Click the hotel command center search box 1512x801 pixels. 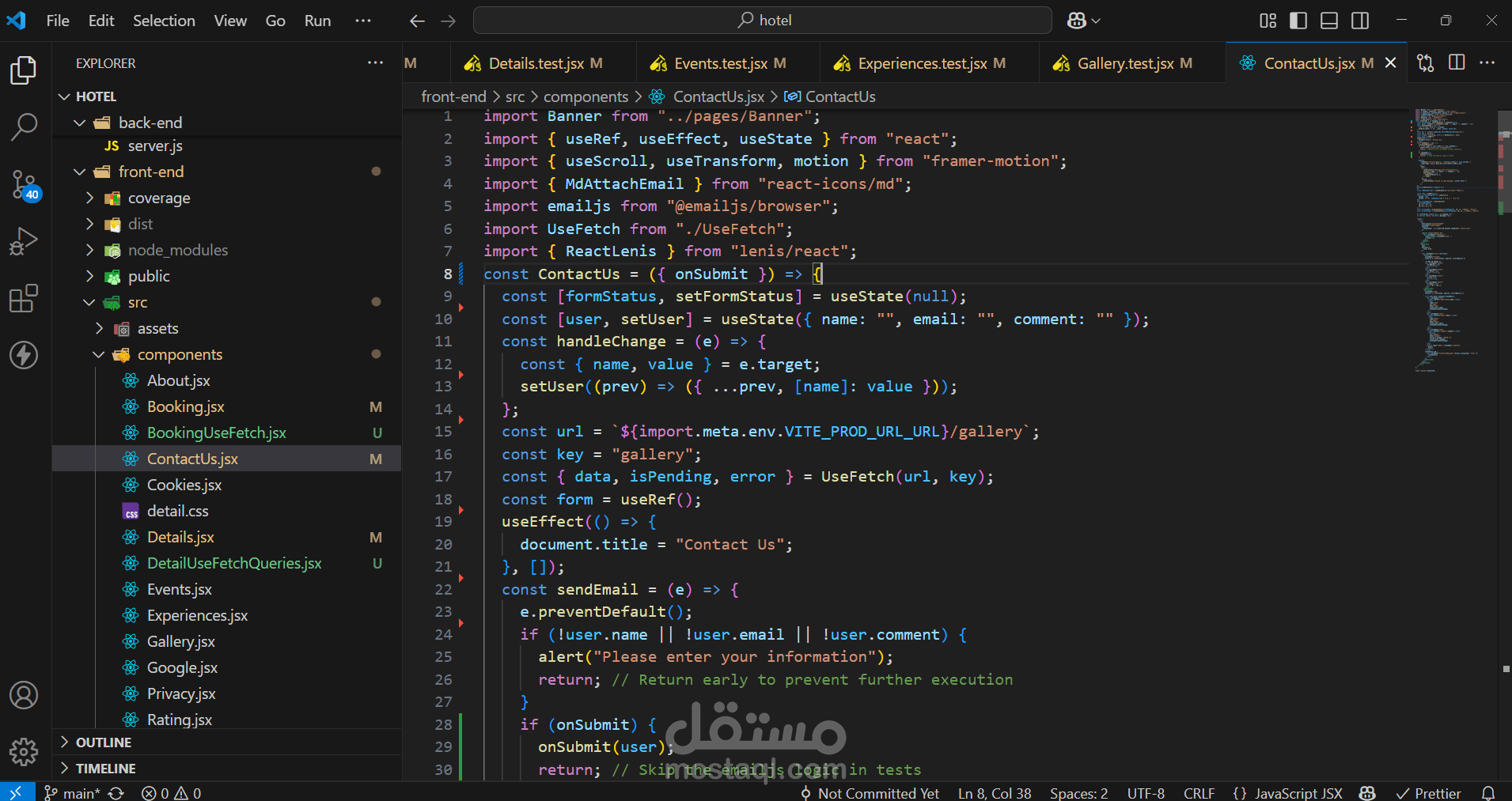coord(763,21)
